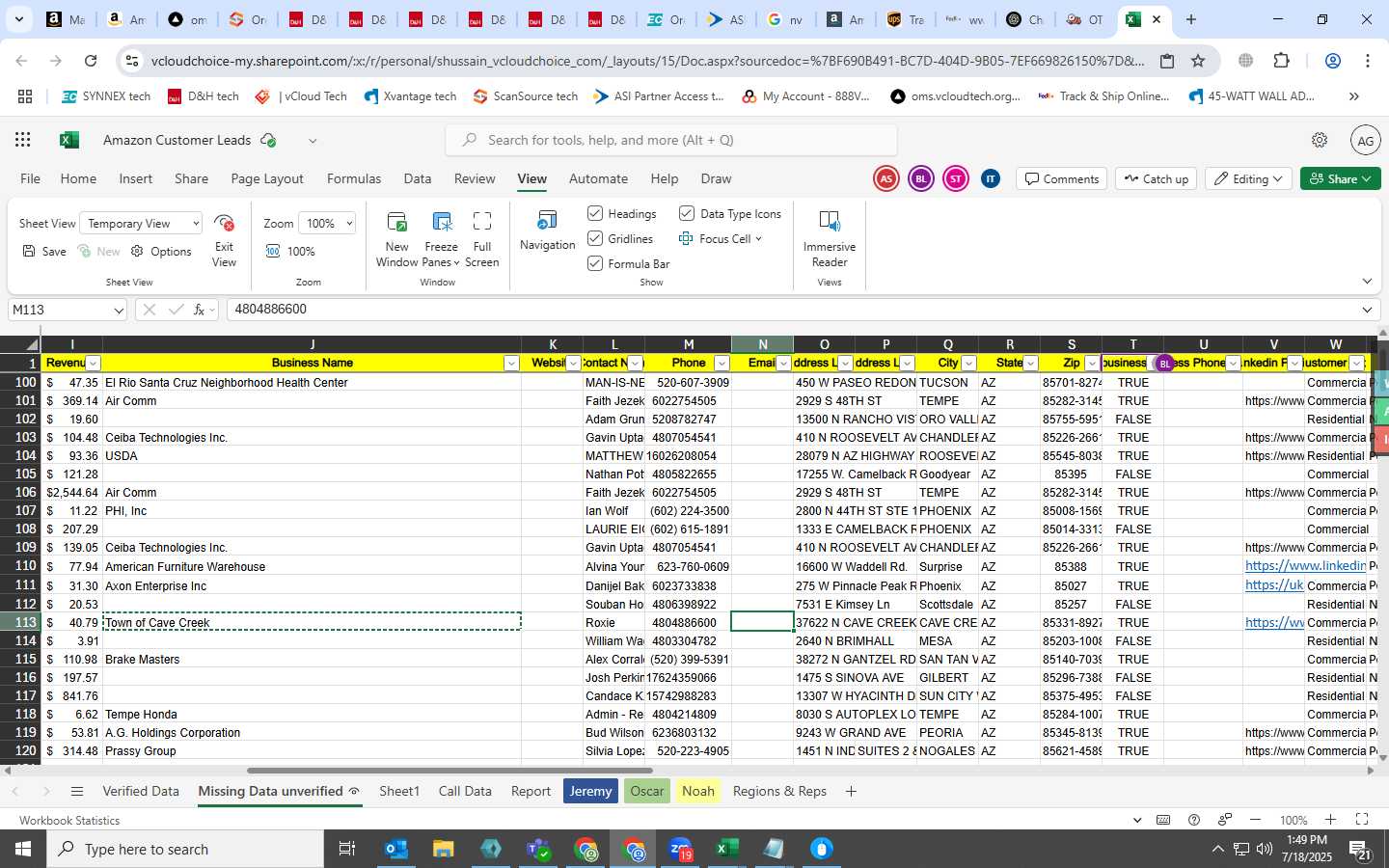
Task: Click the Search for tools box
Action: pos(671,140)
